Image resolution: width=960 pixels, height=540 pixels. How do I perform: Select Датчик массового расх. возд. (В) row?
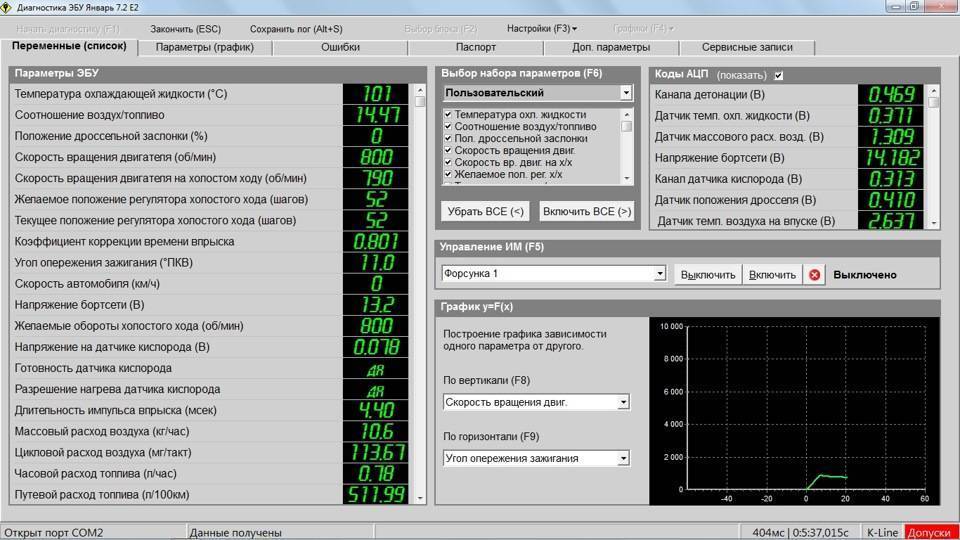click(788, 137)
